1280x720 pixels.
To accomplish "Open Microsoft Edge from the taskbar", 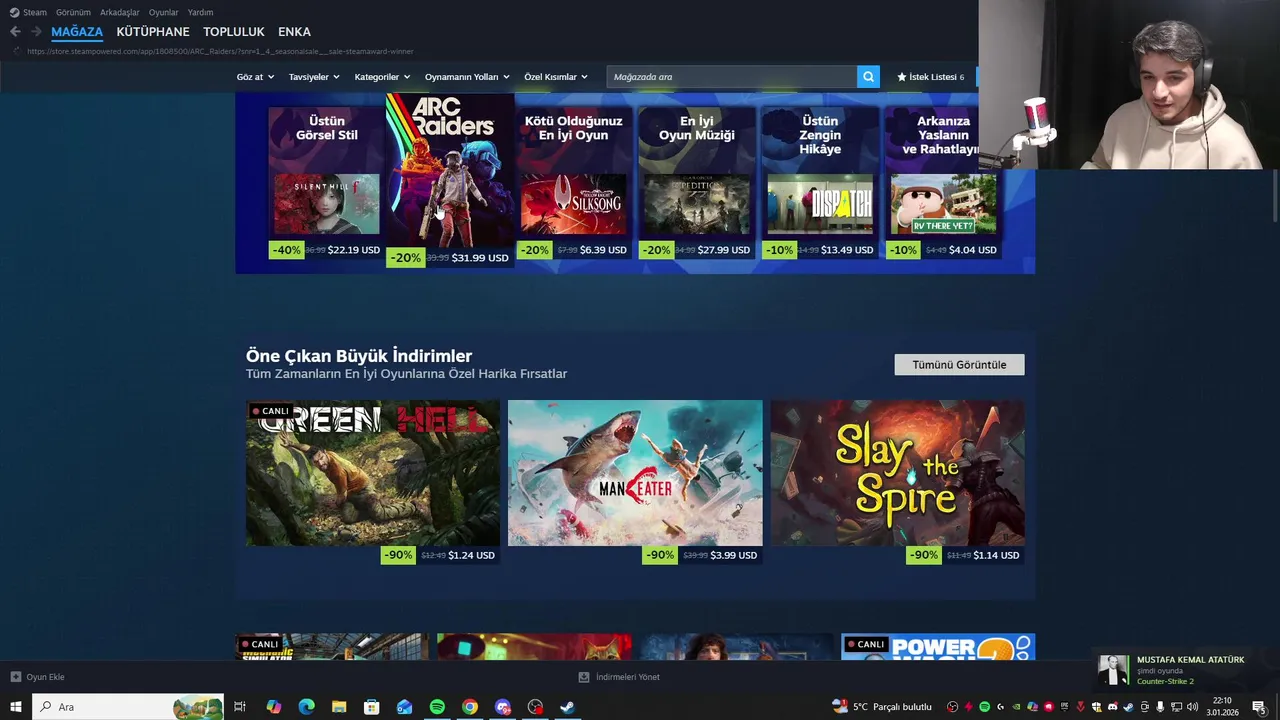I will click(306, 707).
